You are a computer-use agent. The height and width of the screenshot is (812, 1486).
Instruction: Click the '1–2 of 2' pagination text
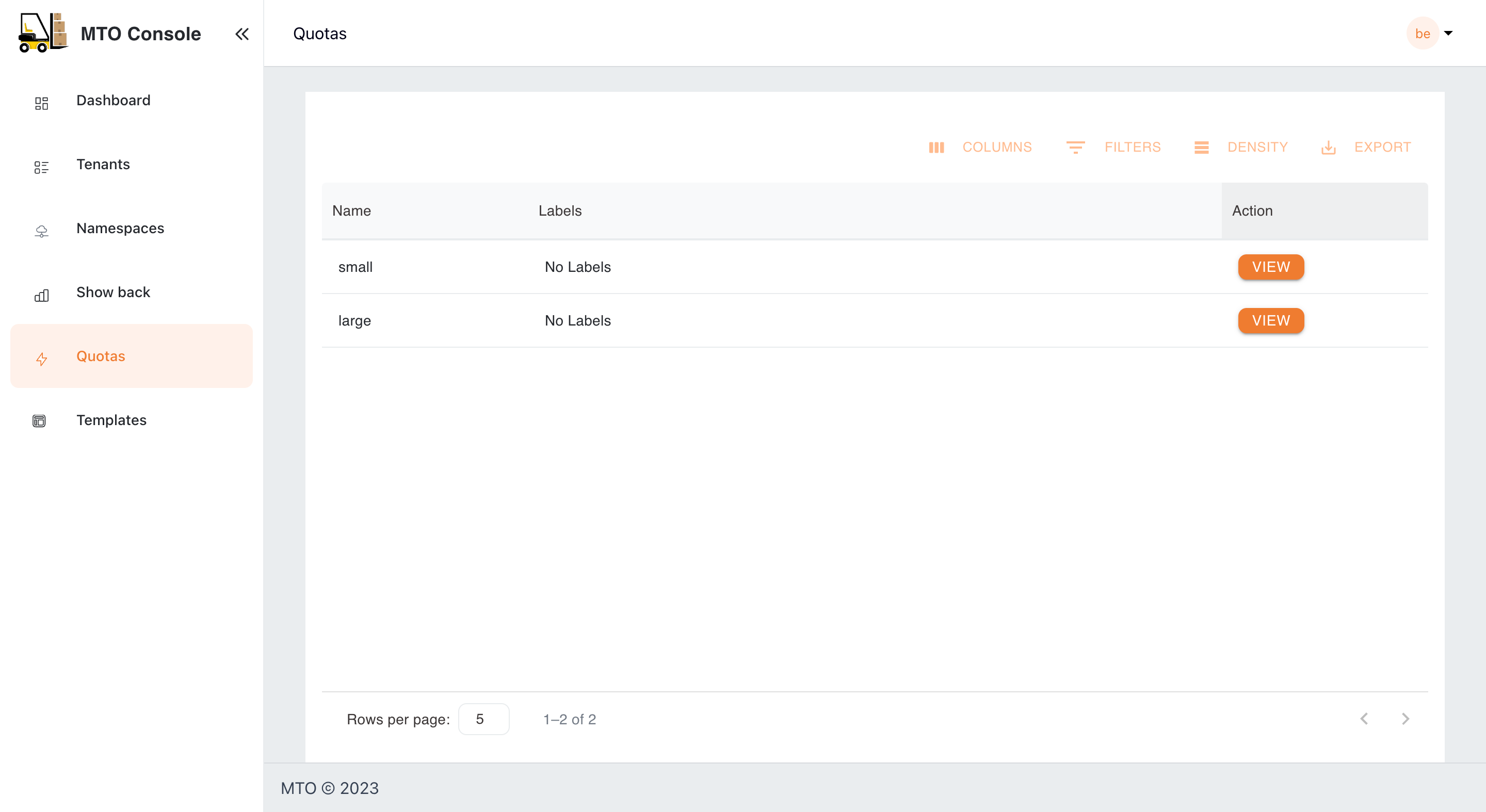(569, 719)
